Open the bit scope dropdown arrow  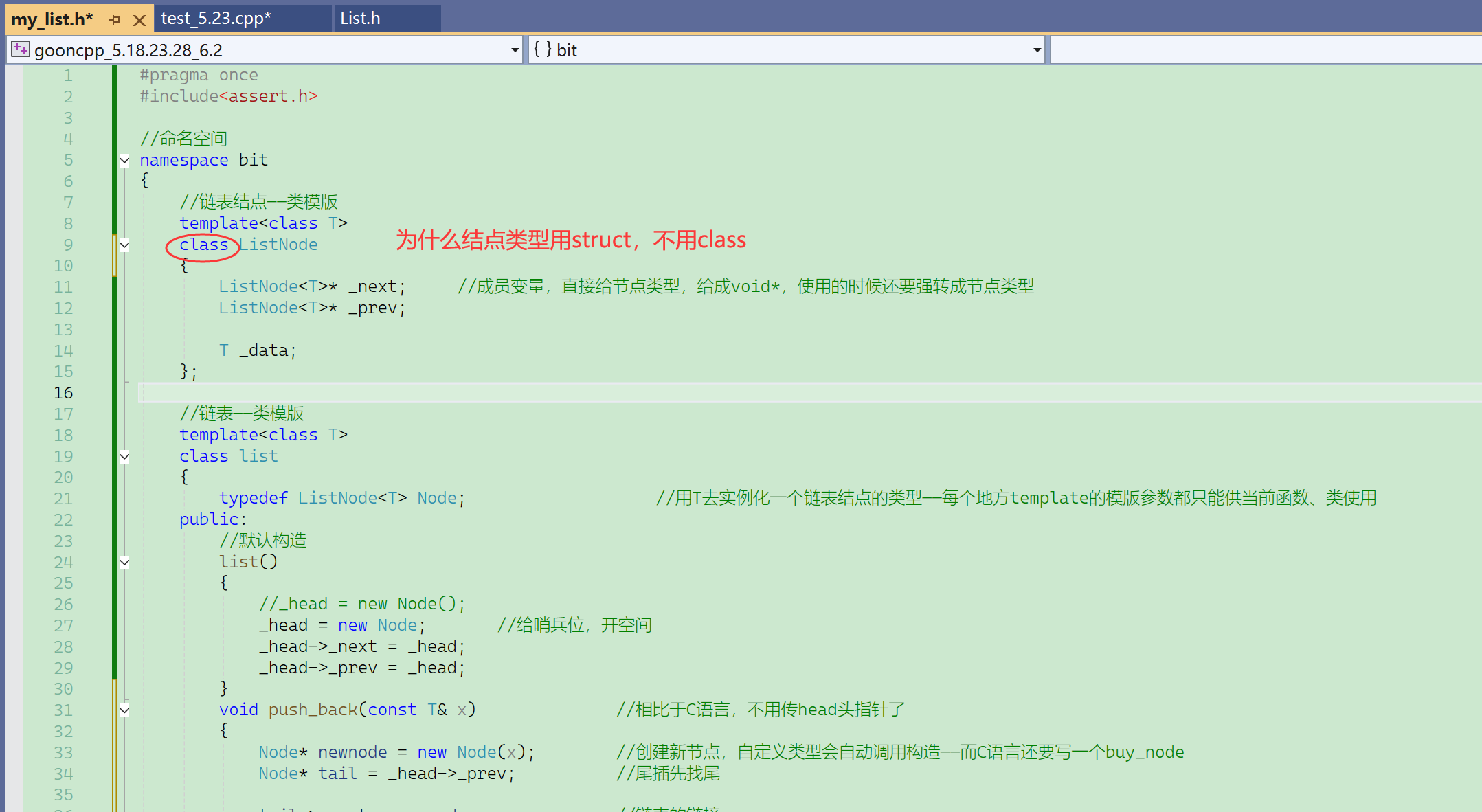pyautogui.click(x=1037, y=50)
